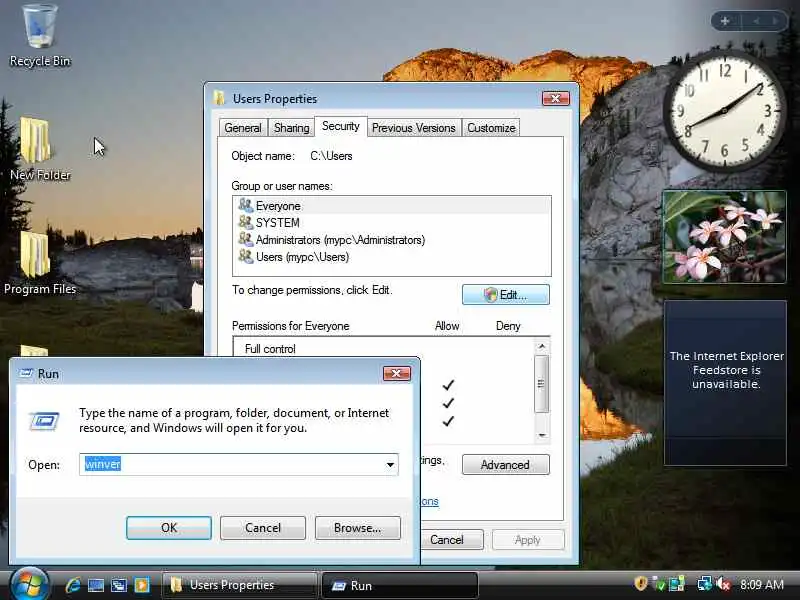Image resolution: width=800 pixels, height=600 pixels.
Task: Click Cancel in Users Properties window
Action: tap(452, 540)
